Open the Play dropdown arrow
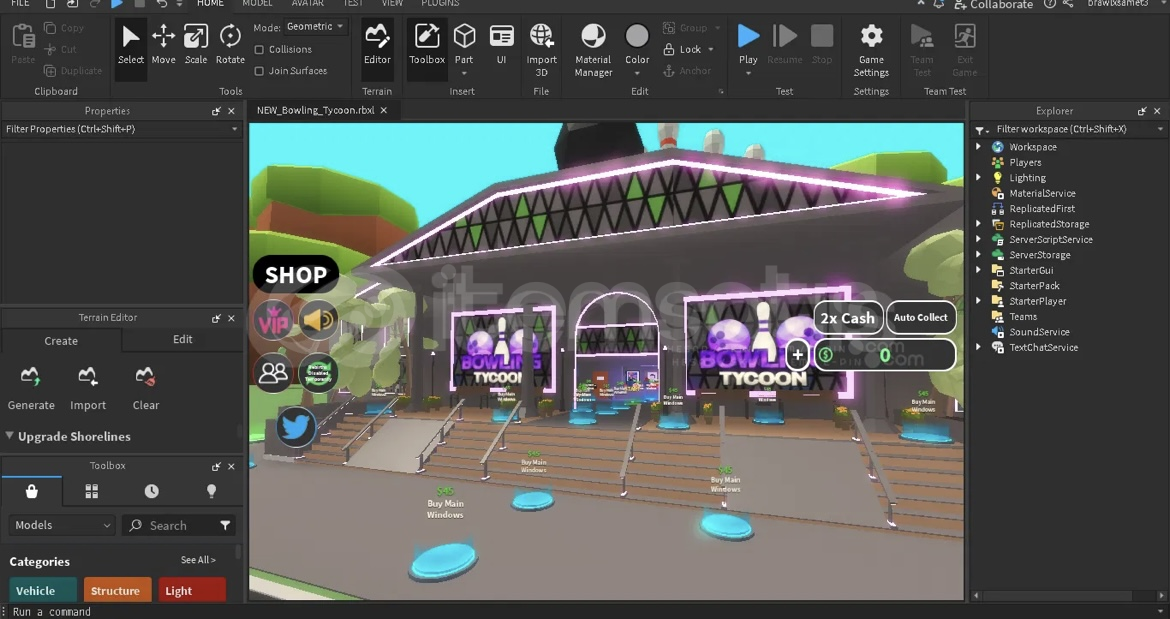The height and width of the screenshot is (619, 1170). click(x=748, y=73)
